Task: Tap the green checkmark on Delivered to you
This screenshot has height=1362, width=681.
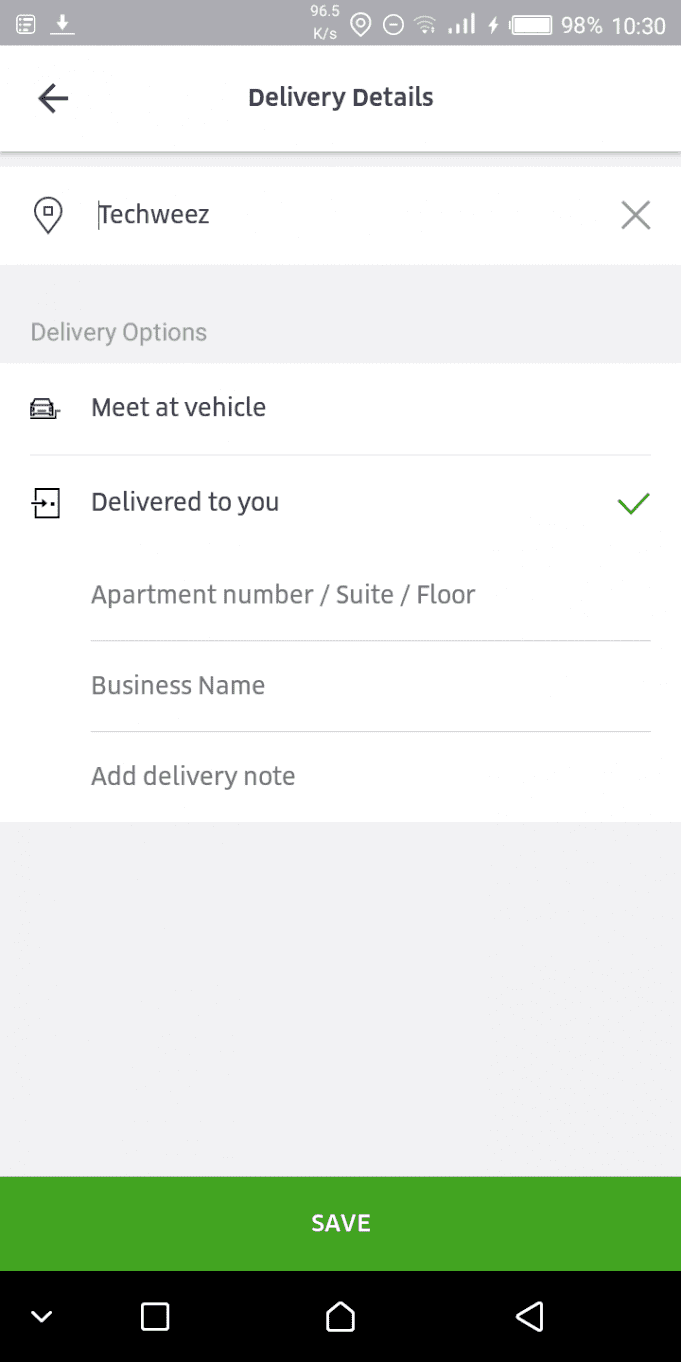Action: pos(634,503)
